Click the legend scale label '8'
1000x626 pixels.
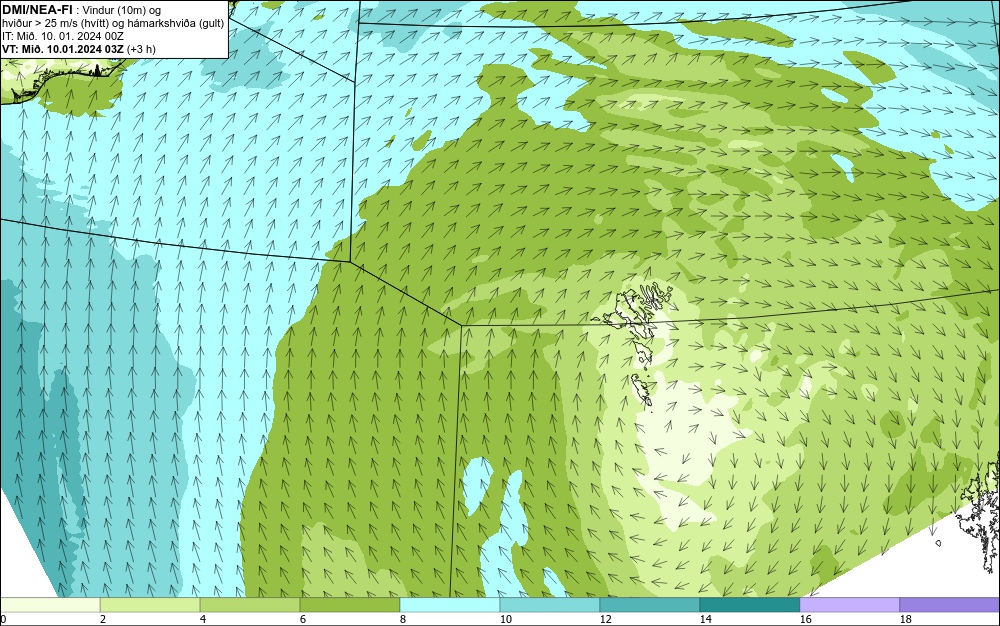402,619
